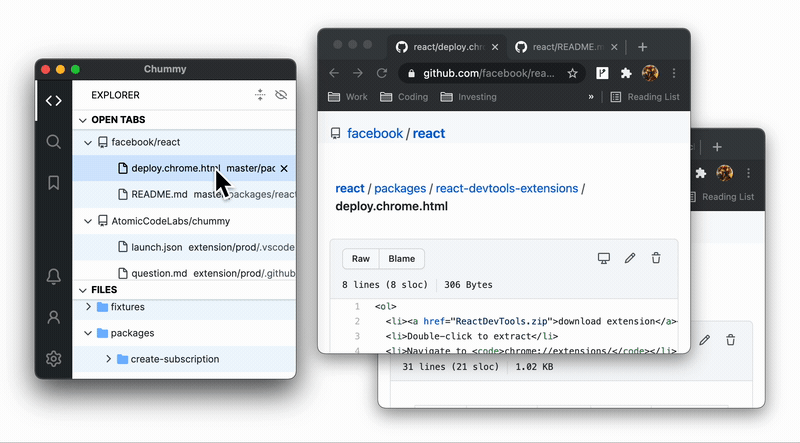Viewport: 800px width, 443px height.
Task: Show more bookmarks via double chevron
Action: (x=591, y=97)
